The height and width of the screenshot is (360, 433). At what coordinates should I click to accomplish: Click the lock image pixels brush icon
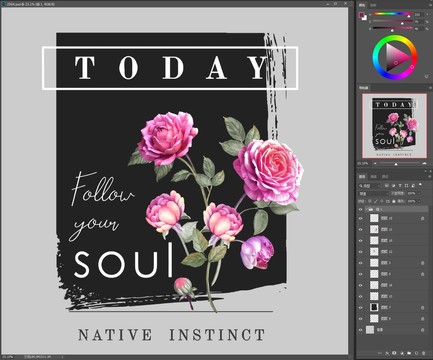376,201
